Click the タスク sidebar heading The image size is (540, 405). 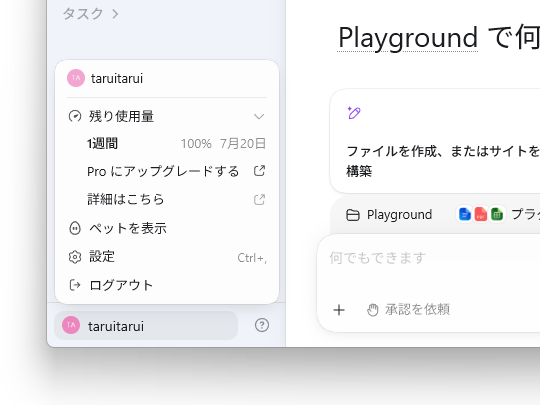click(83, 14)
